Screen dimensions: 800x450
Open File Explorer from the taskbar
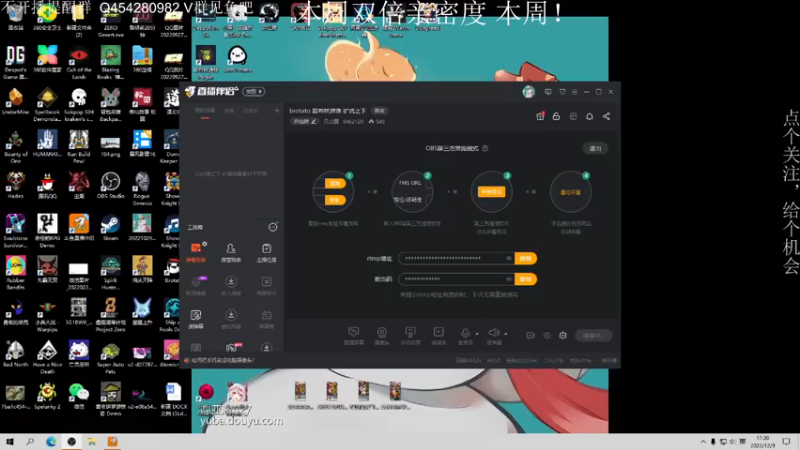pyautogui.click(x=92, y=441)
